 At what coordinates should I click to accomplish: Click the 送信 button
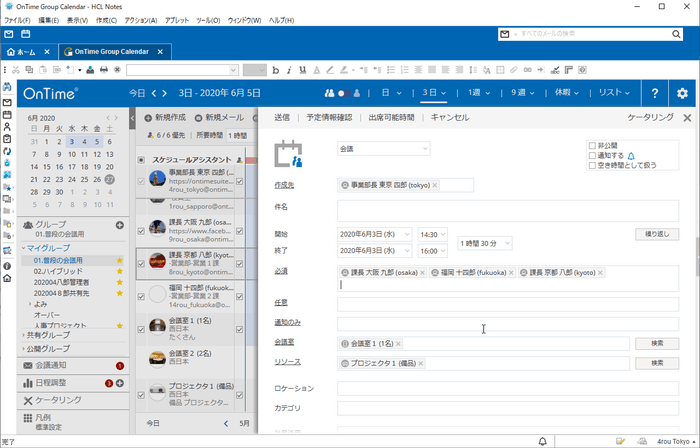tap(282, 117)
